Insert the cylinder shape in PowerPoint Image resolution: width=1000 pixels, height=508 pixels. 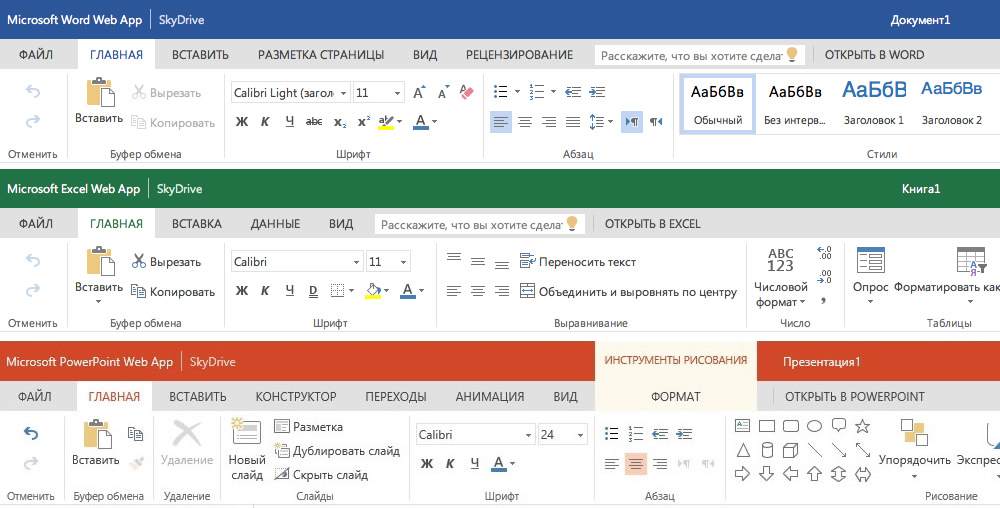click(x=767, y=451)
